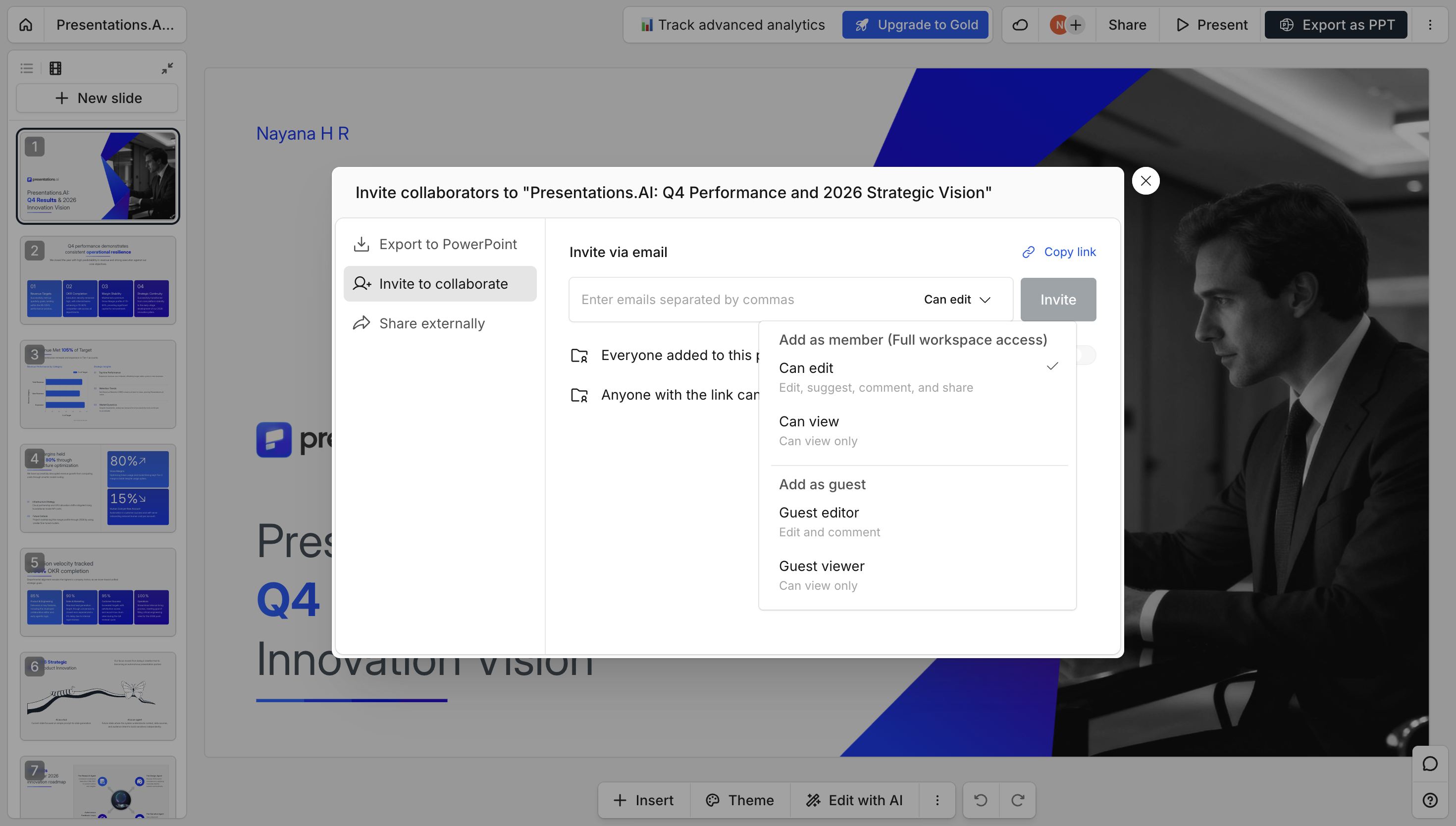The height and width of the screenshot is (826, 1456).
Task: Select slide 6 thumbnail
Action: click(98, 696)
